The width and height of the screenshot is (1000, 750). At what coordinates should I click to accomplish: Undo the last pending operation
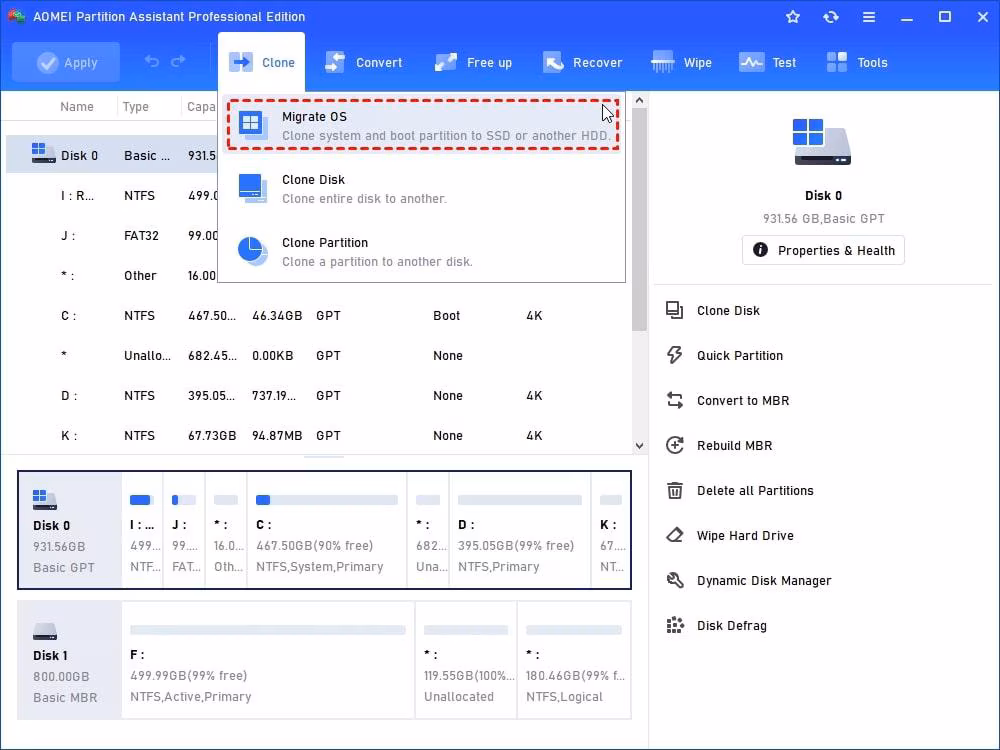tap(152, 61)
